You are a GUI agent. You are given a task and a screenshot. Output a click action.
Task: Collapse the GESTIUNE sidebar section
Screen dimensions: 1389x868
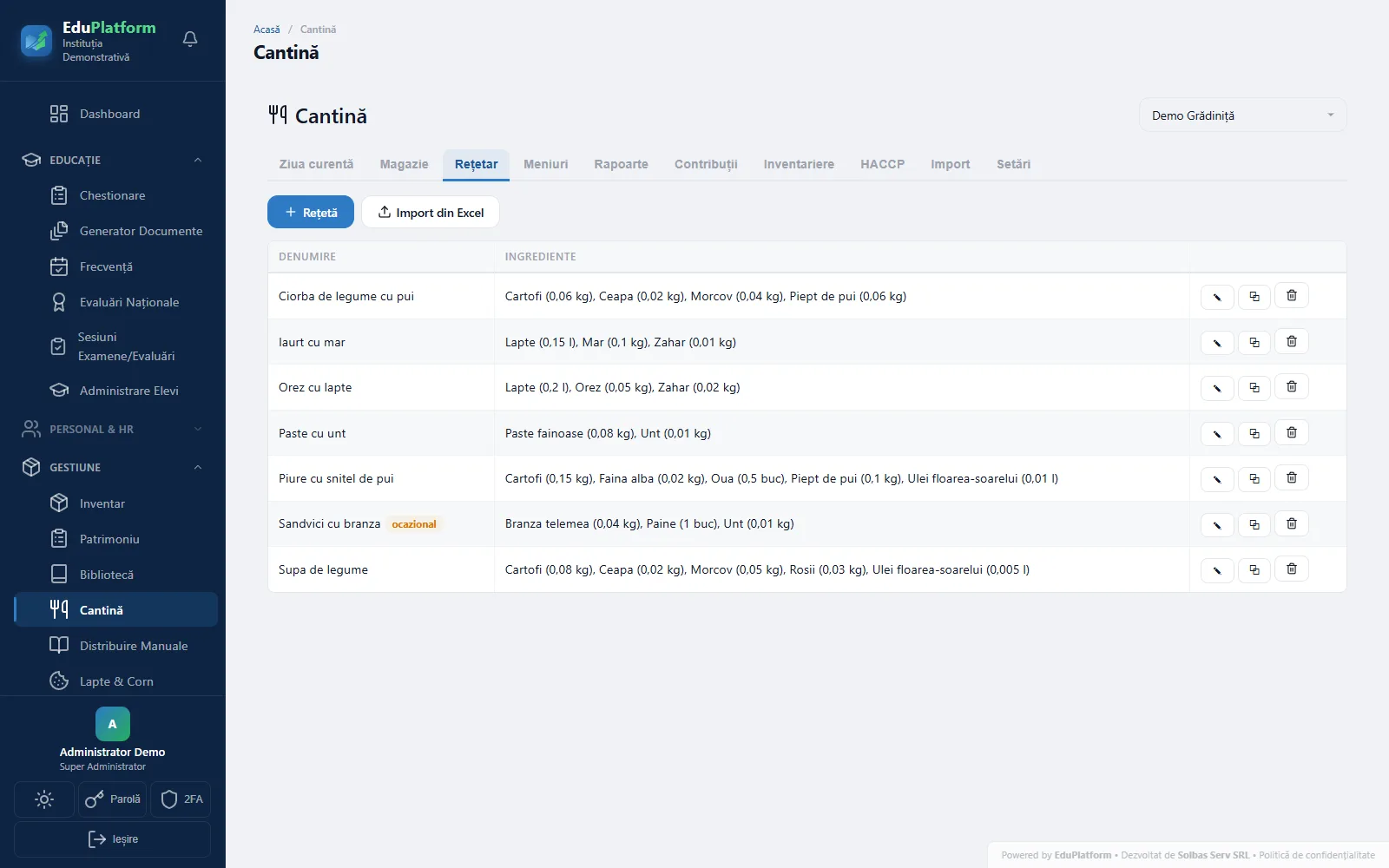(113, 467)
